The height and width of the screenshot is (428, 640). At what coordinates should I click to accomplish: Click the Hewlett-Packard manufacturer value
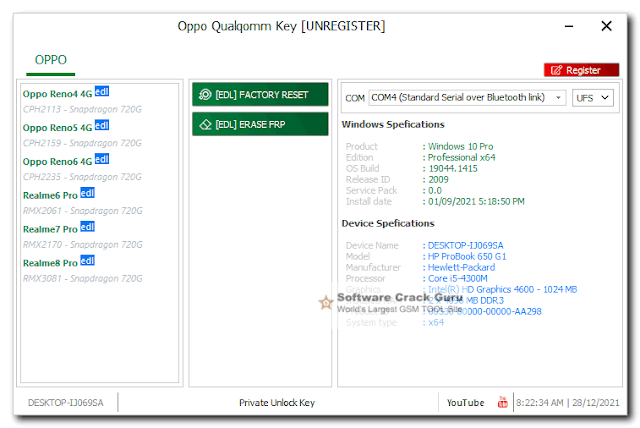click(461, 268)
